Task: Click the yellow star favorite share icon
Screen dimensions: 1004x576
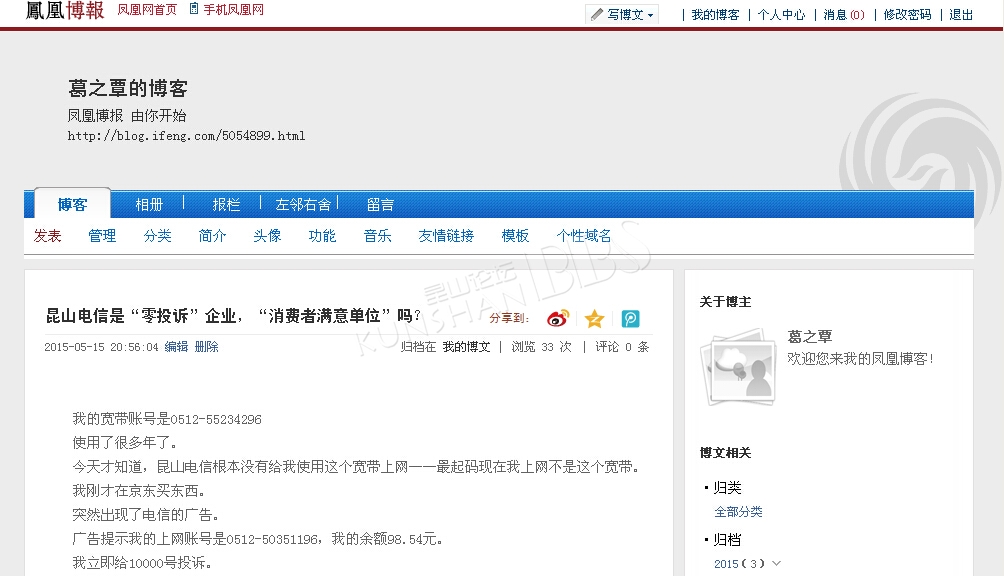Action: pyautogui.click(x=594, y=319)
